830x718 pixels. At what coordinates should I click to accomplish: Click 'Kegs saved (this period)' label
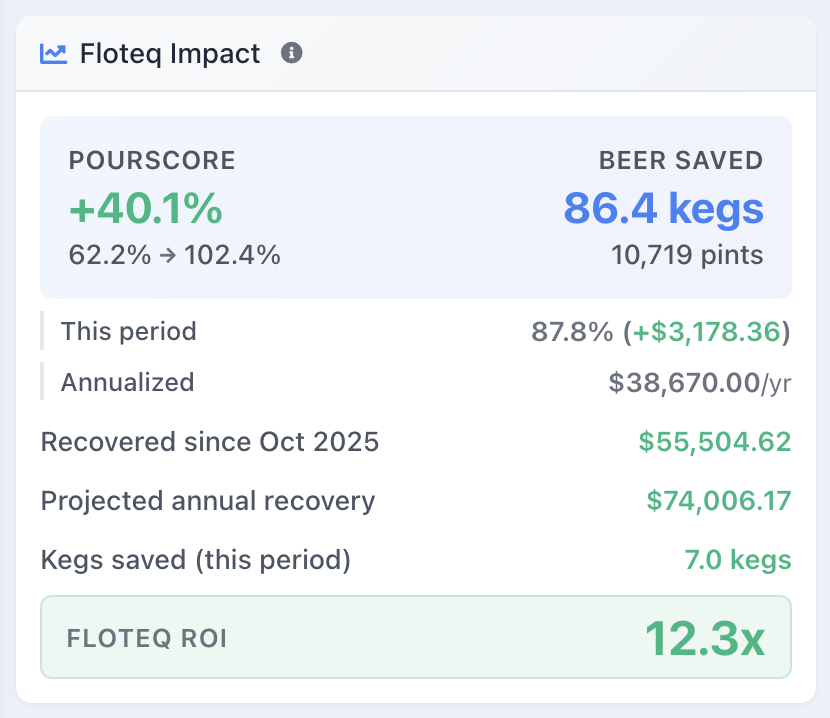pyautogui.click(x=196, y=560)
